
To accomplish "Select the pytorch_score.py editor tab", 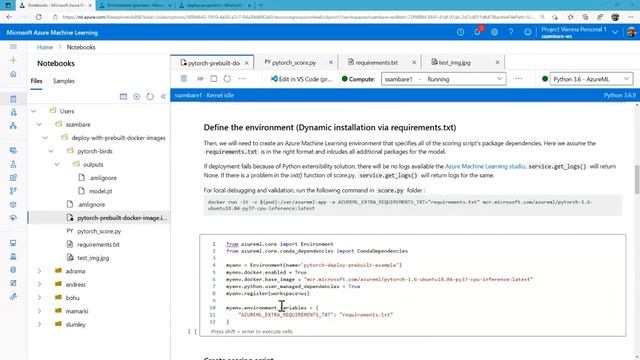I will click(x=294, y=62).
